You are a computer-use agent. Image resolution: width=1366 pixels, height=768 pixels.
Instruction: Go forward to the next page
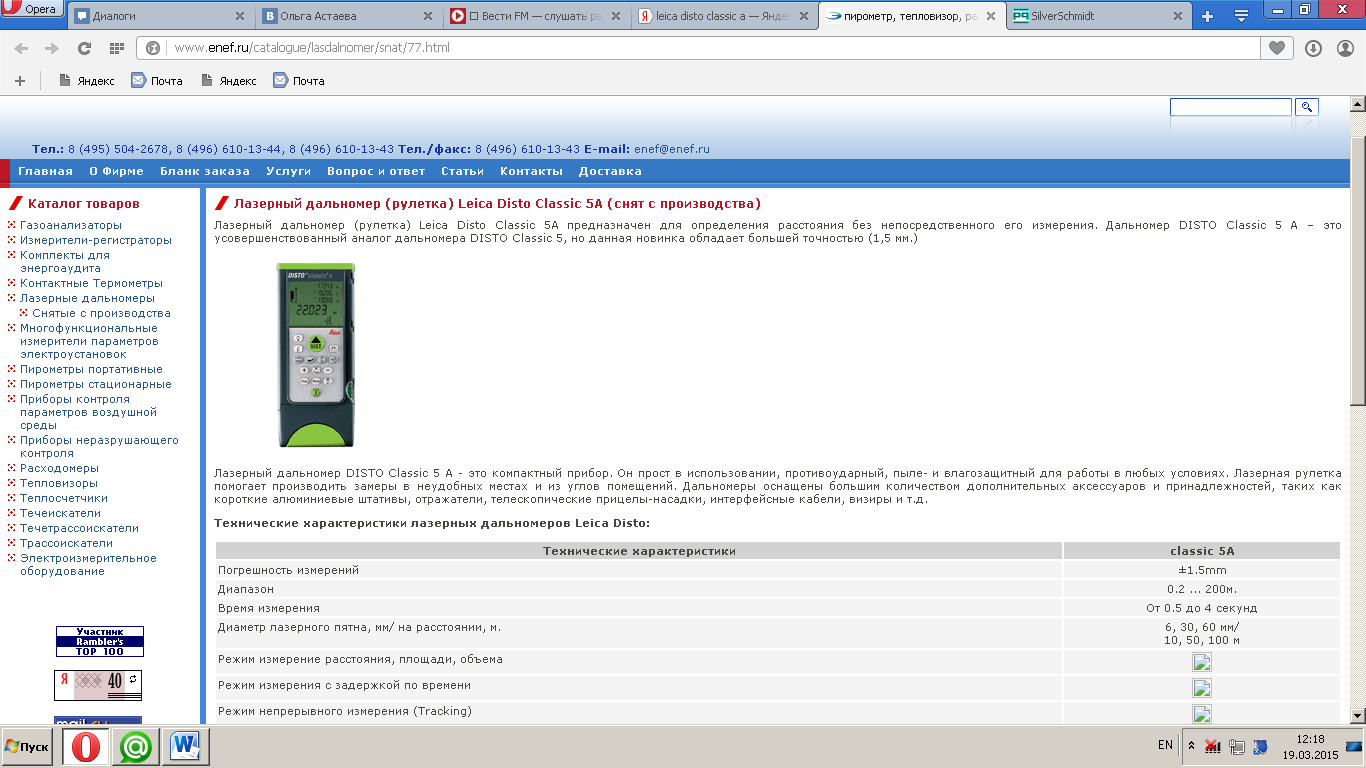click(52, 48)
